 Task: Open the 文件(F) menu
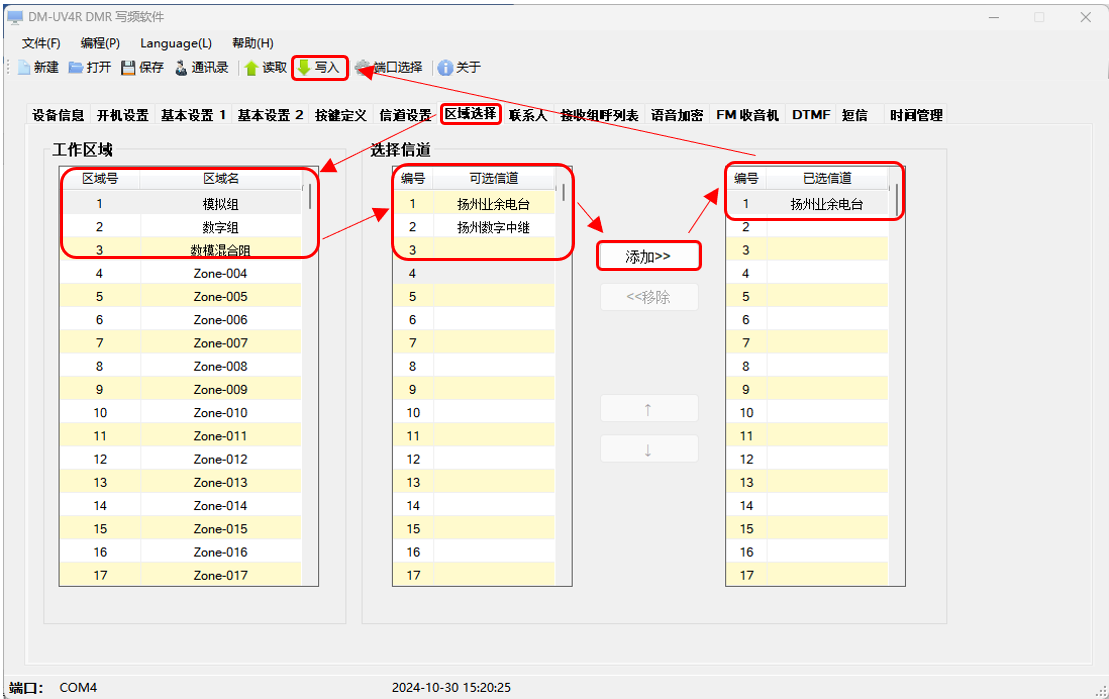click(41, 43)
